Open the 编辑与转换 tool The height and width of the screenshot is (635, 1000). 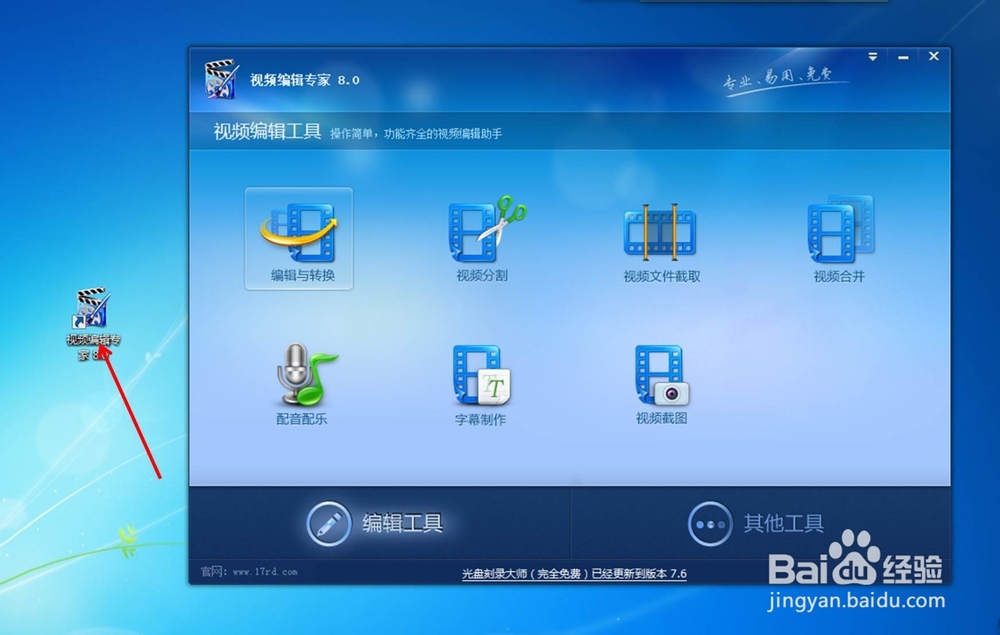pyautogui.click(x=298, y=239)
